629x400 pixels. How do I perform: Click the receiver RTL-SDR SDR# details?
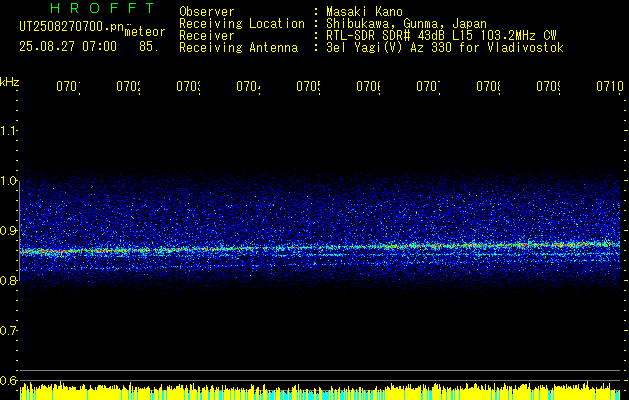tap(441, 36)
